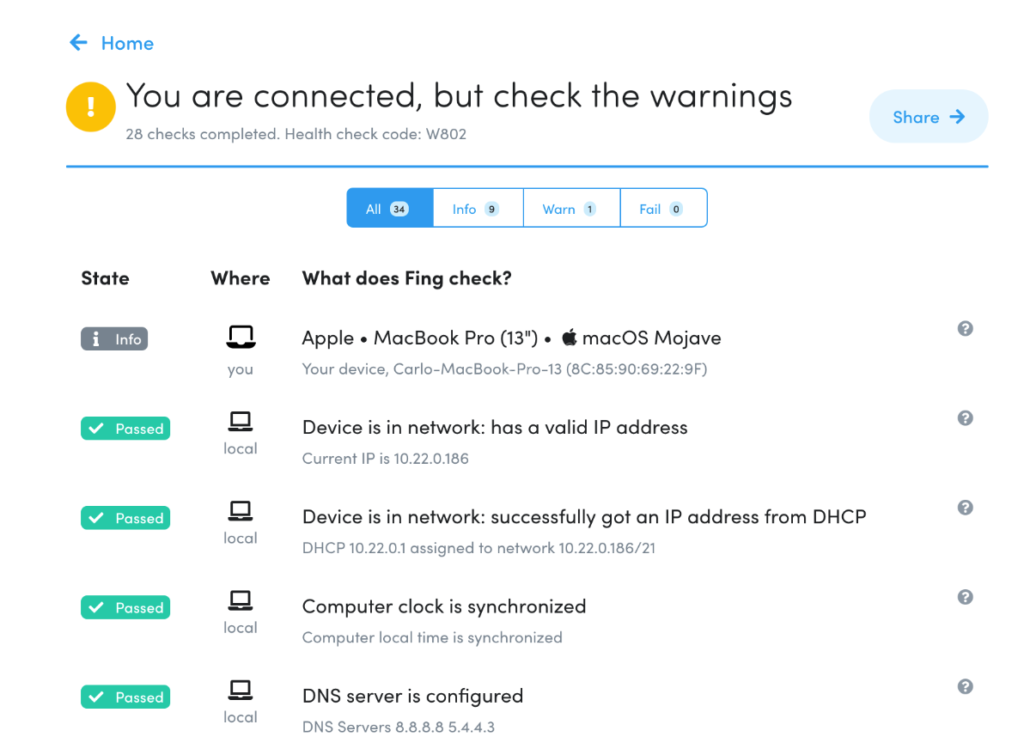
Task: Click the Apple logo before macOS Mojave
Action: click(570, 337)
